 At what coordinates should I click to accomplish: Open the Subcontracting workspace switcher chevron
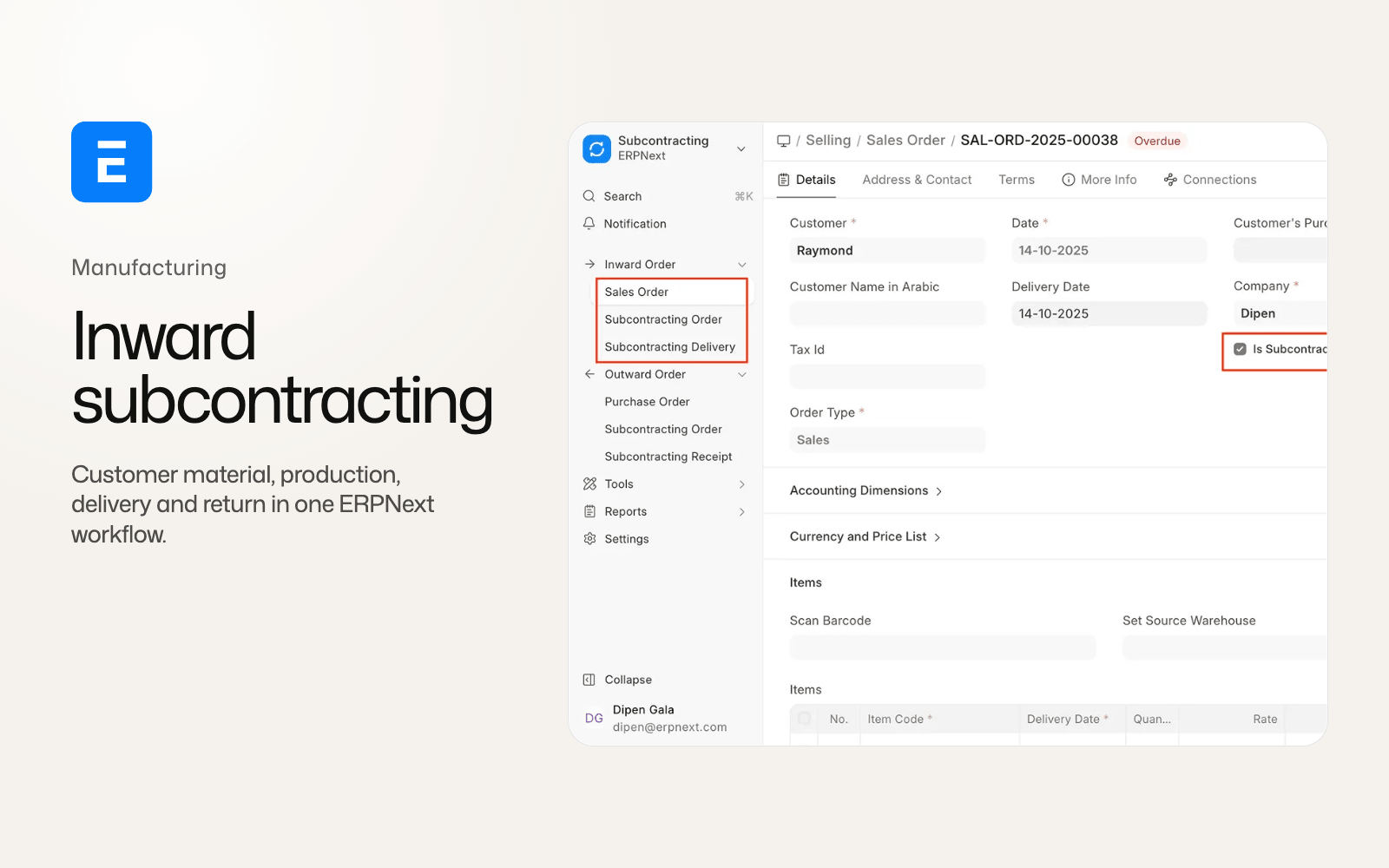[x=741, y=148]
